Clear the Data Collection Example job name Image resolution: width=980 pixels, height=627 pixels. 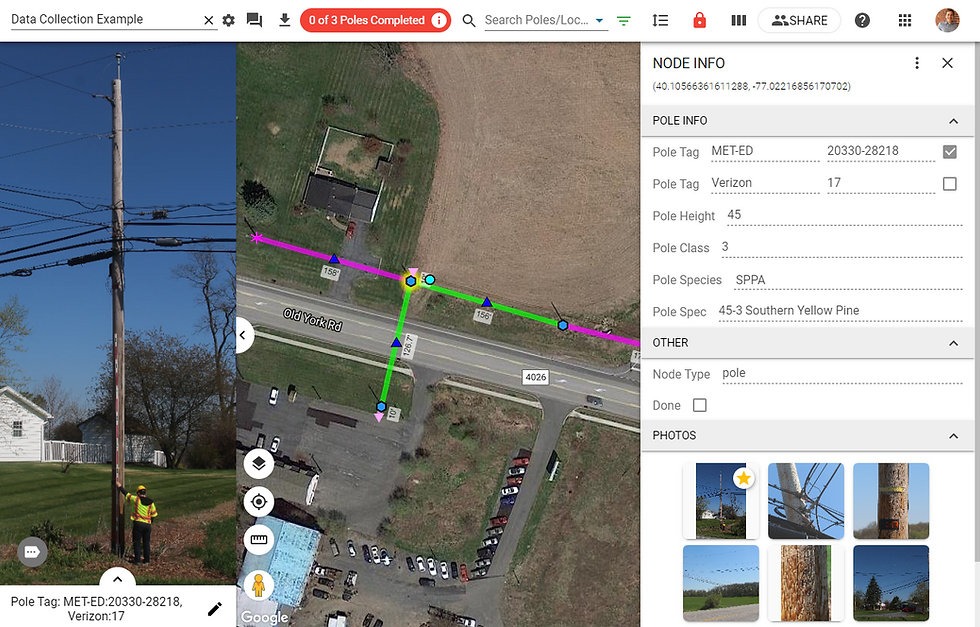coord(209,20)
